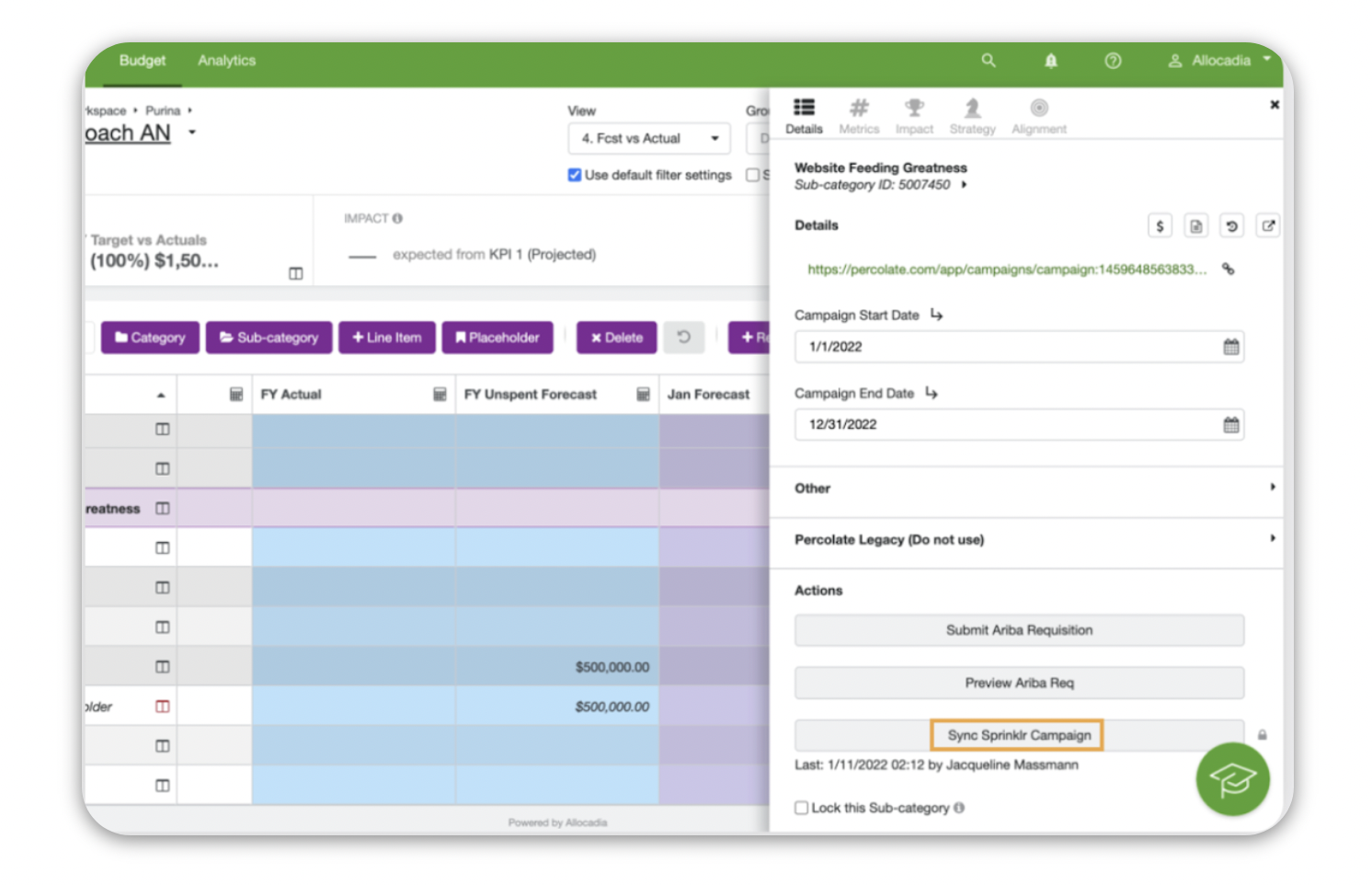Expand Percolate Legacy (Do not use) section
This screenshot has height=885, width=1372.
[x=1026, y=540]
